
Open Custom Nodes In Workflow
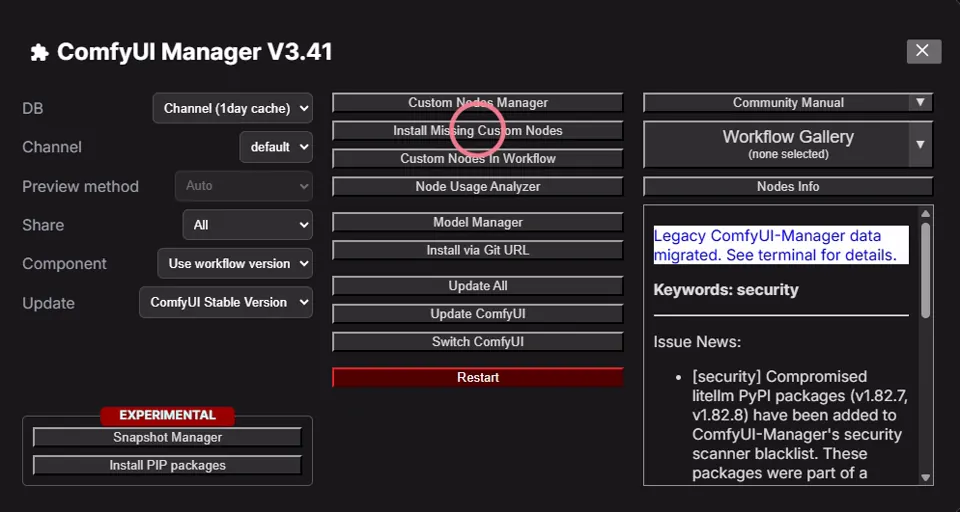[478, 159]
